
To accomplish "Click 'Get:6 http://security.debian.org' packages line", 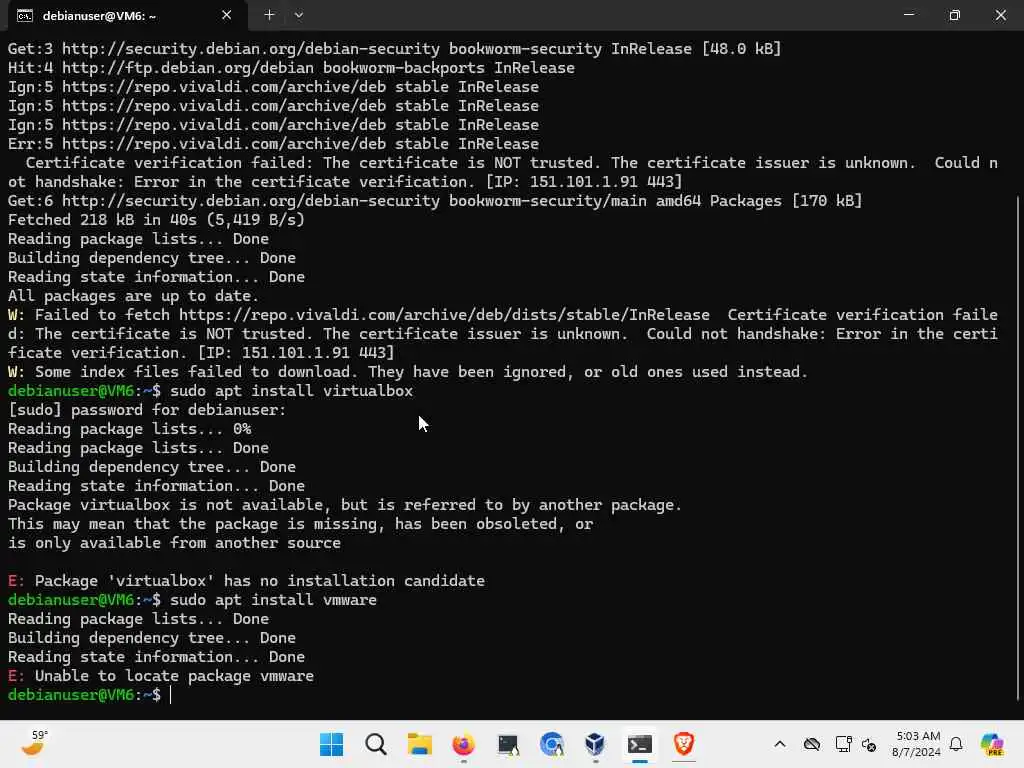I will click(435, 200).
